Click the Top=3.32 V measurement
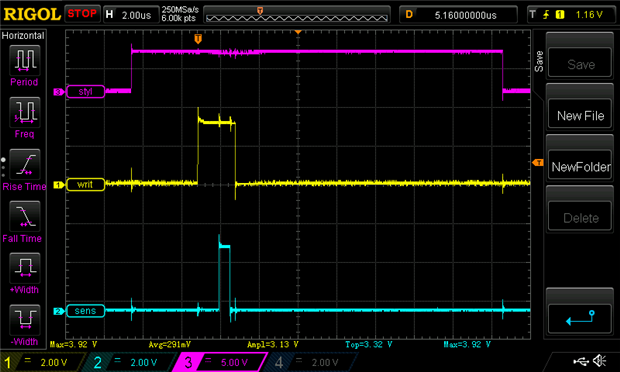The height and width of the screenshot is (372, 620). pyautogui.click(x=369, y=344)
